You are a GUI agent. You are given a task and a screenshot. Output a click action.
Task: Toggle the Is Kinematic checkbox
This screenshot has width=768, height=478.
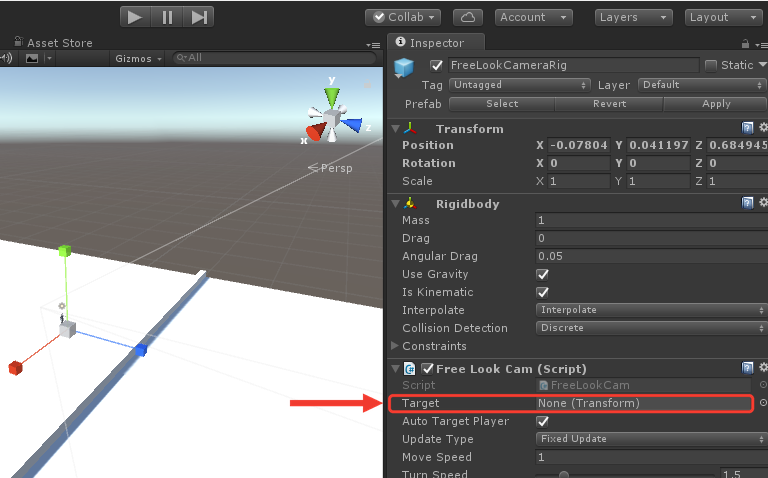pyautogui.click(x=542, y=292)
